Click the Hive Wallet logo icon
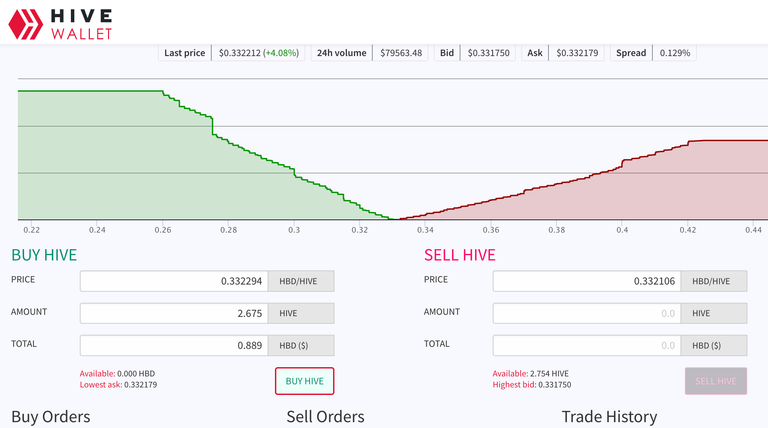The width and height of the screenshot is (768, 428). (25, 24)
